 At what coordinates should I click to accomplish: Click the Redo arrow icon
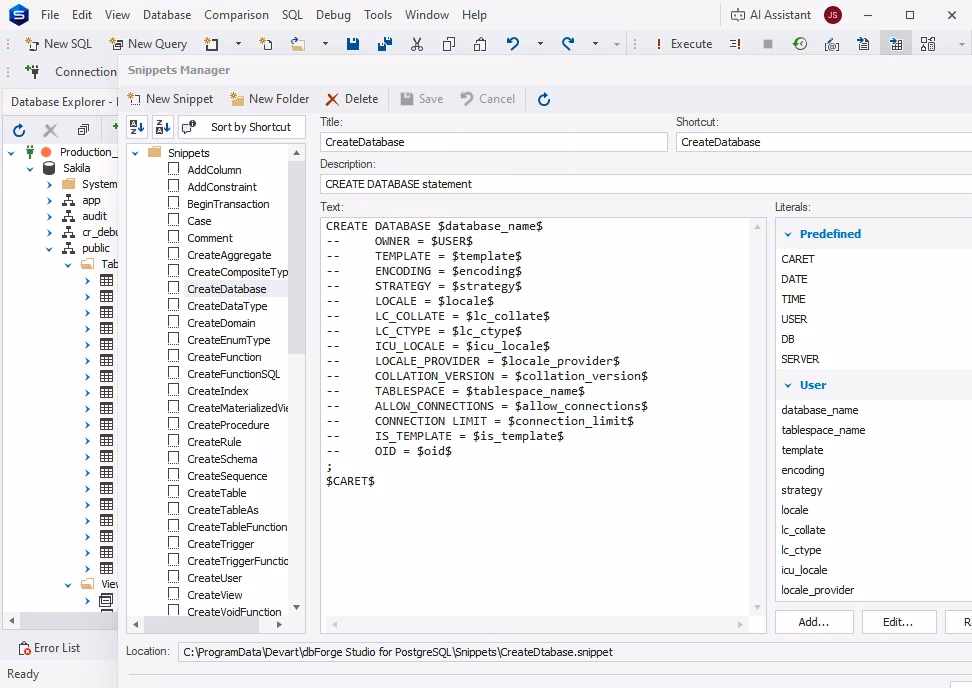[x=568, y=44]
